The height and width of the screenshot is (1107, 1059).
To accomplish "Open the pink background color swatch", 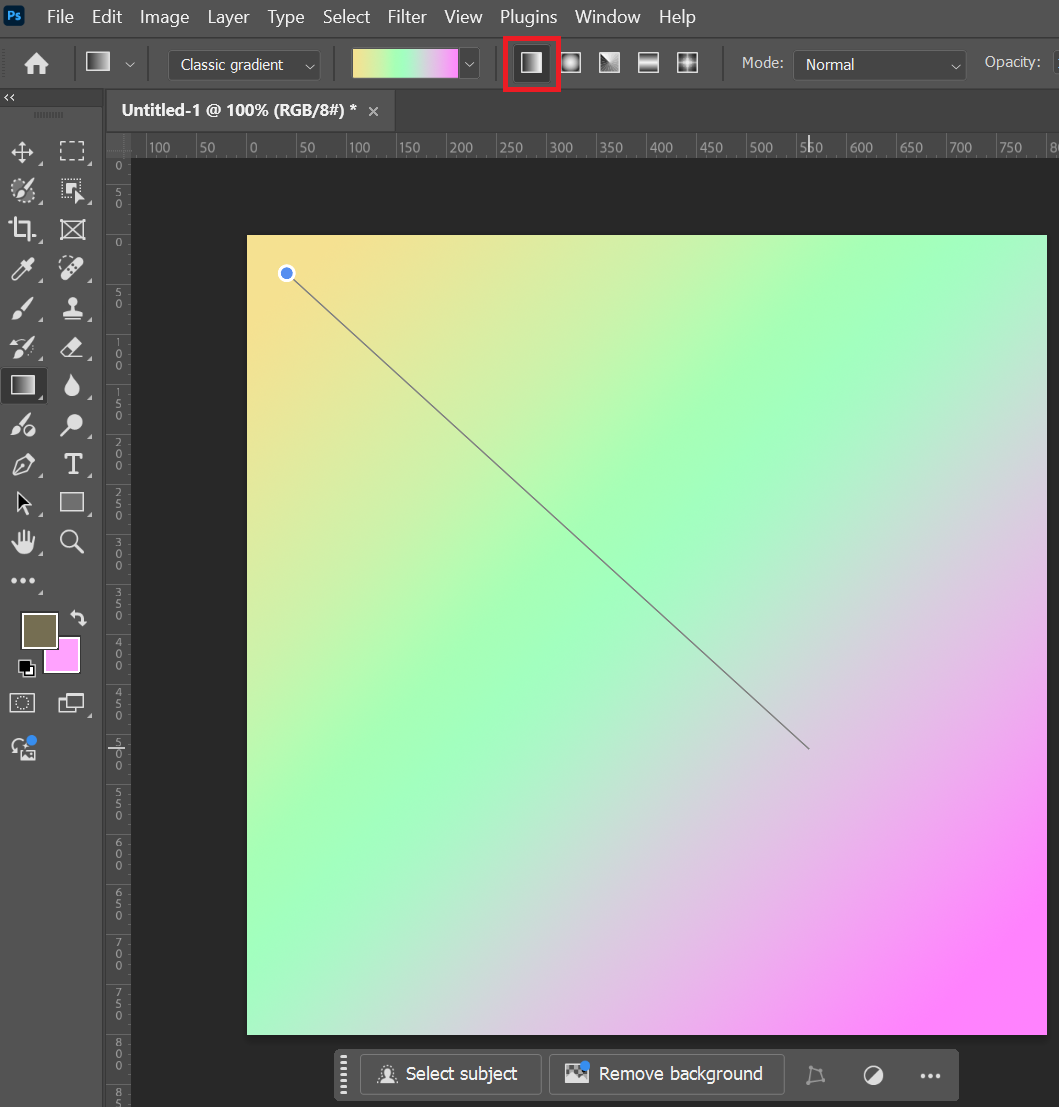I will pos(70,661).
